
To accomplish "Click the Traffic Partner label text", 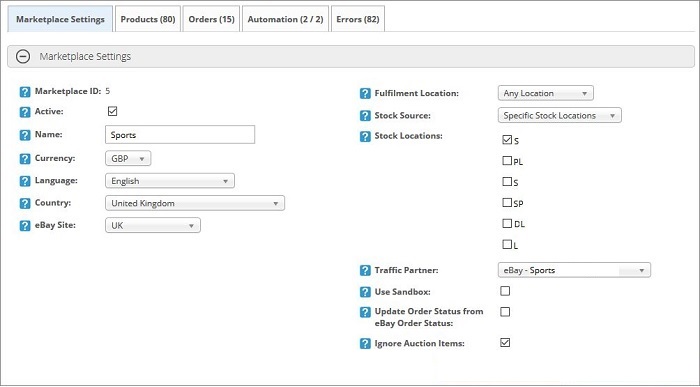I will [406, 270].
